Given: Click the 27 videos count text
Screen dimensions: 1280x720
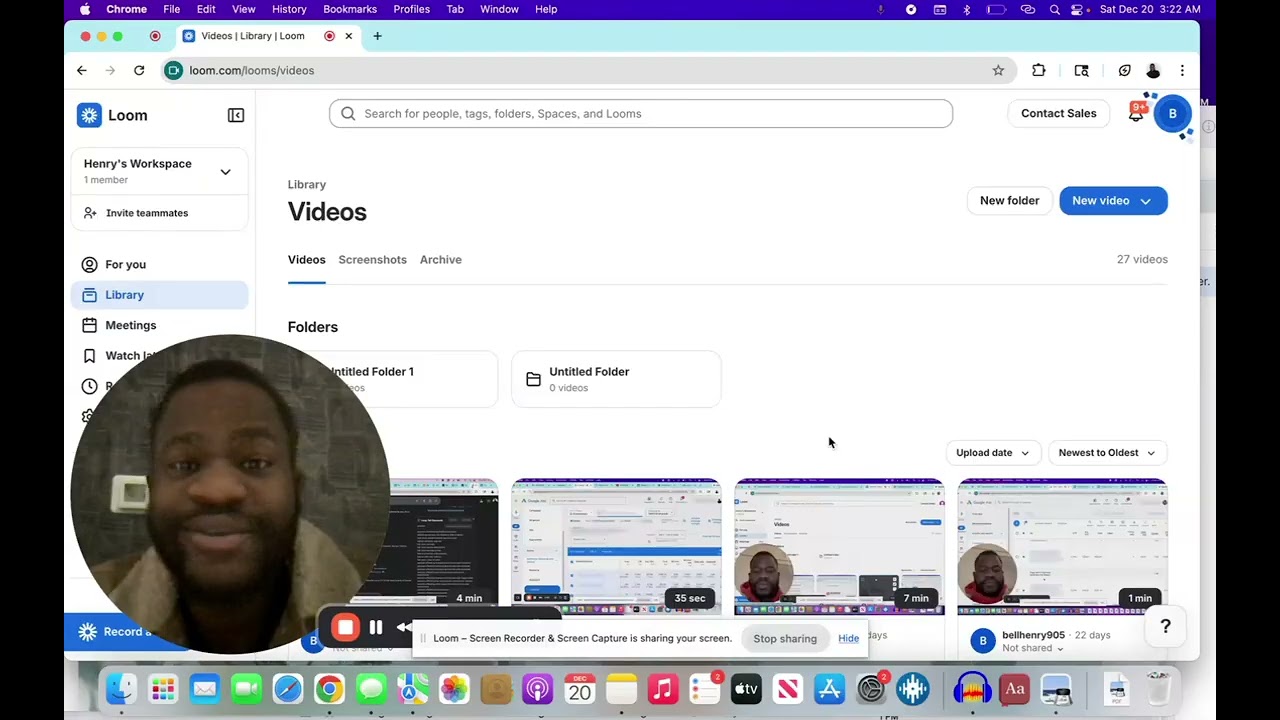Looking at the screenshot, I should (1142, 259).
